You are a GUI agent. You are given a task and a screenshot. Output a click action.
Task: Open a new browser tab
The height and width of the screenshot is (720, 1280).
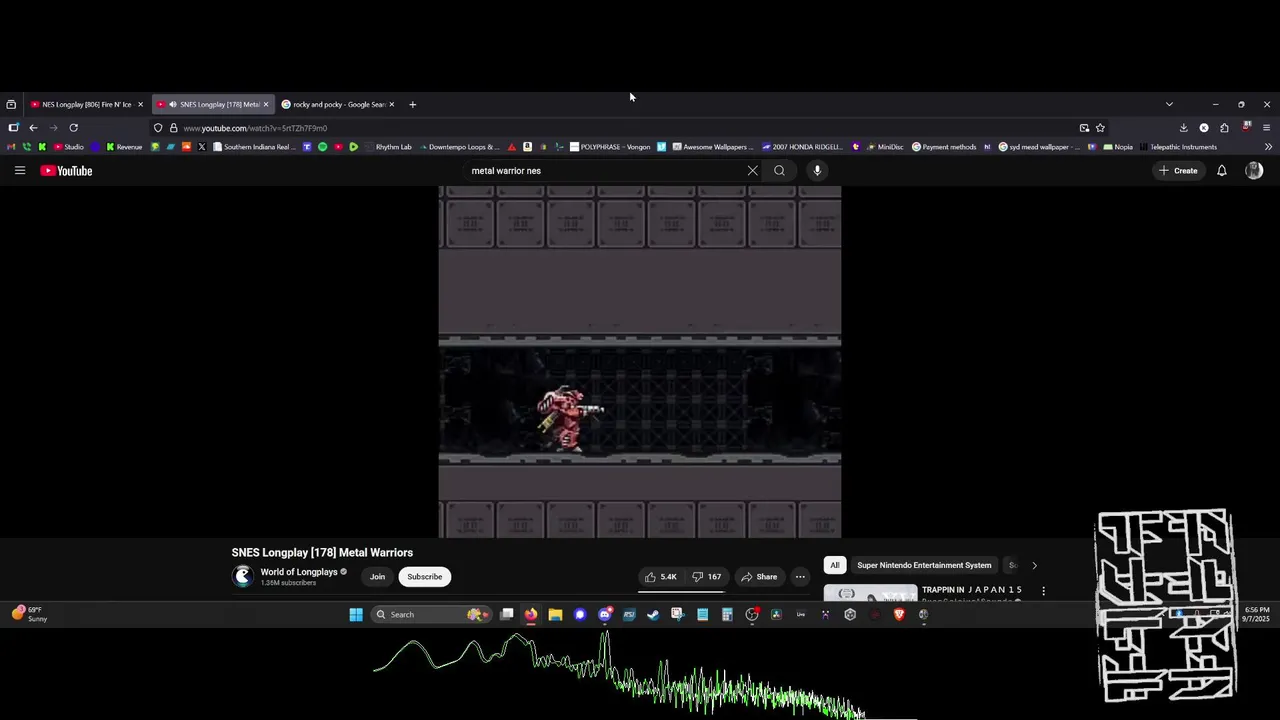pos(412,104)
